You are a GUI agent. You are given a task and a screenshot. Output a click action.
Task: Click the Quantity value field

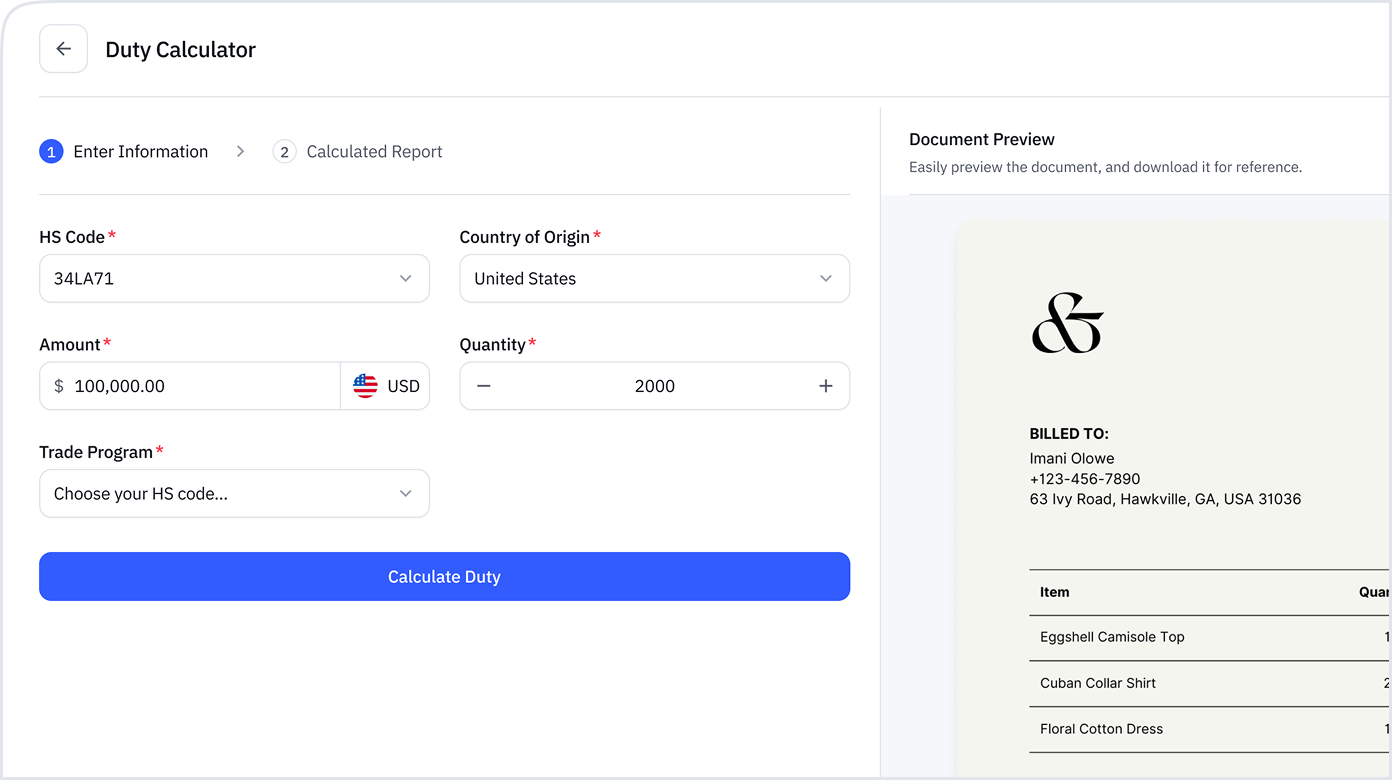click(654, 386)
